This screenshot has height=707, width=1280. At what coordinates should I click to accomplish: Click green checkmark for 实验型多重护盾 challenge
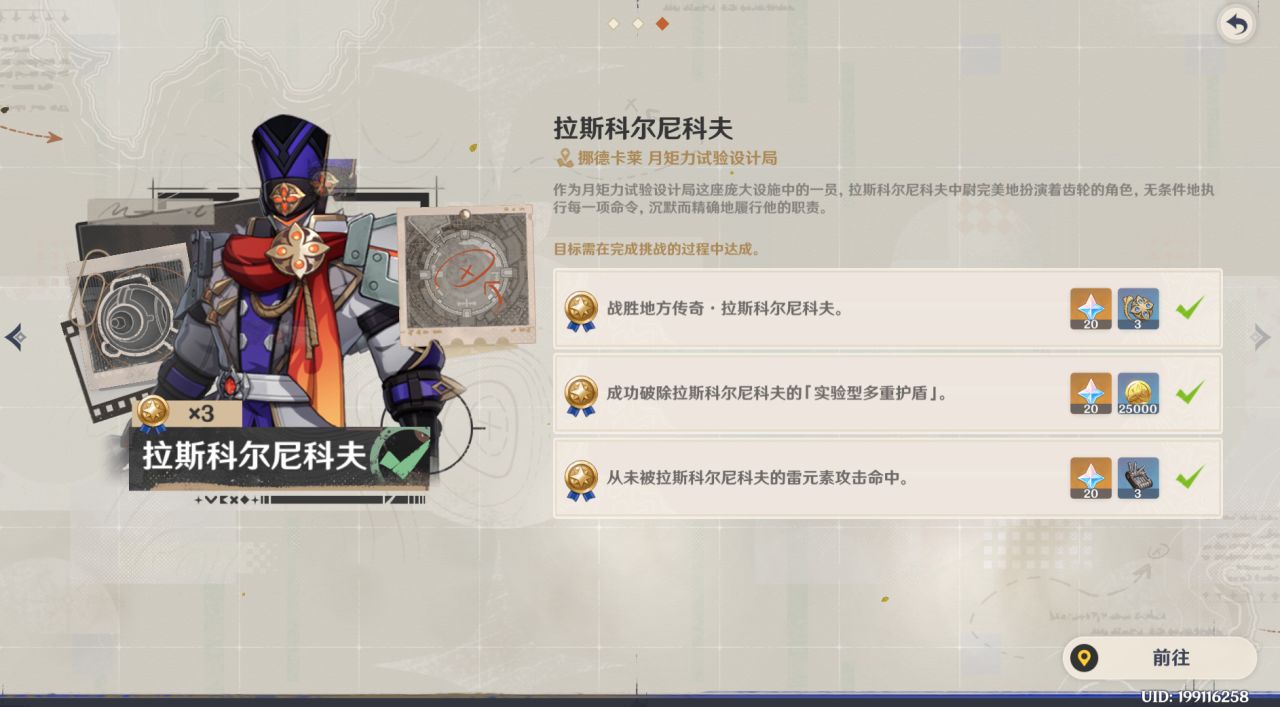click(1189, 393)
